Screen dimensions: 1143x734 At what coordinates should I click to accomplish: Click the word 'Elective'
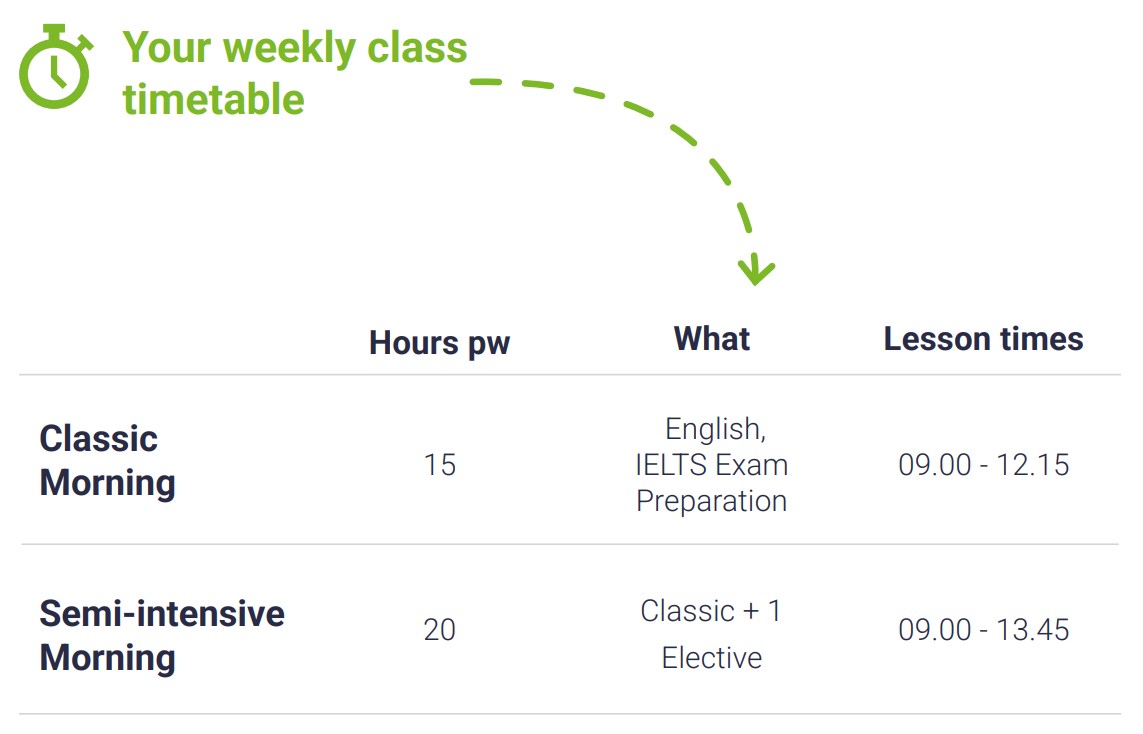click(x=711, y=658)
